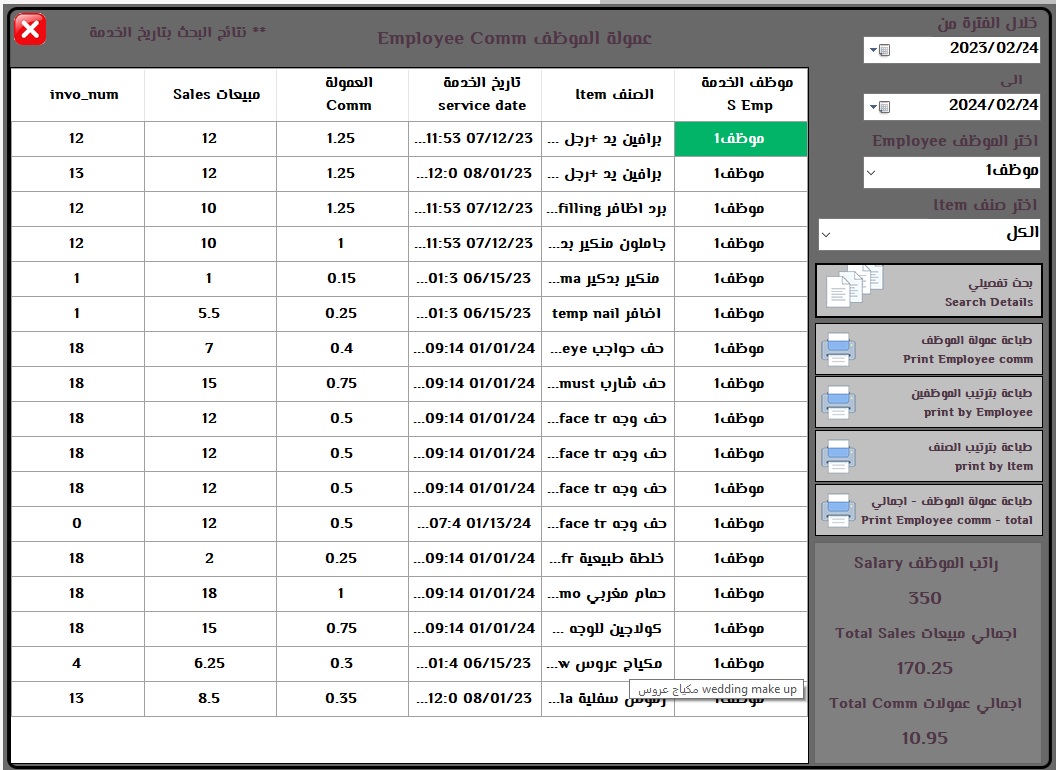
Task: Click the invoice number 0 in the 01/13/24 row
Action: 78,524
